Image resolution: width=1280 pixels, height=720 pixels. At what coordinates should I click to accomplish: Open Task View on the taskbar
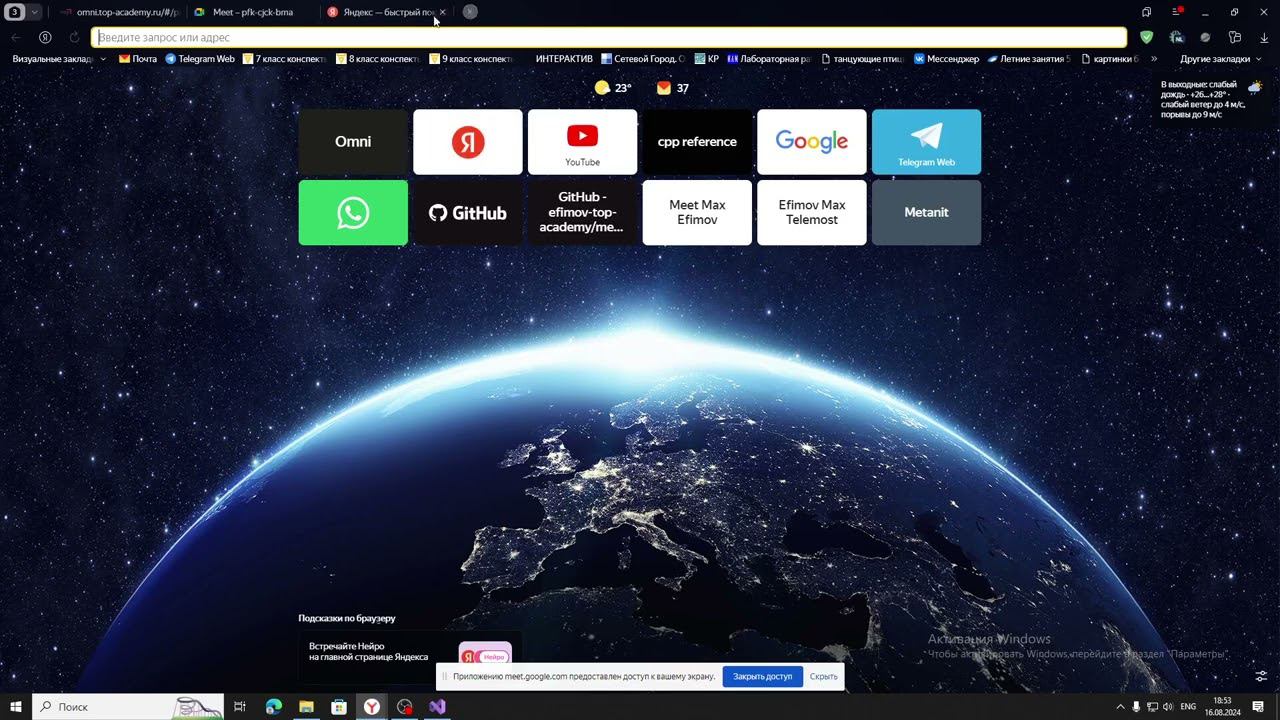tap(240, 707)
